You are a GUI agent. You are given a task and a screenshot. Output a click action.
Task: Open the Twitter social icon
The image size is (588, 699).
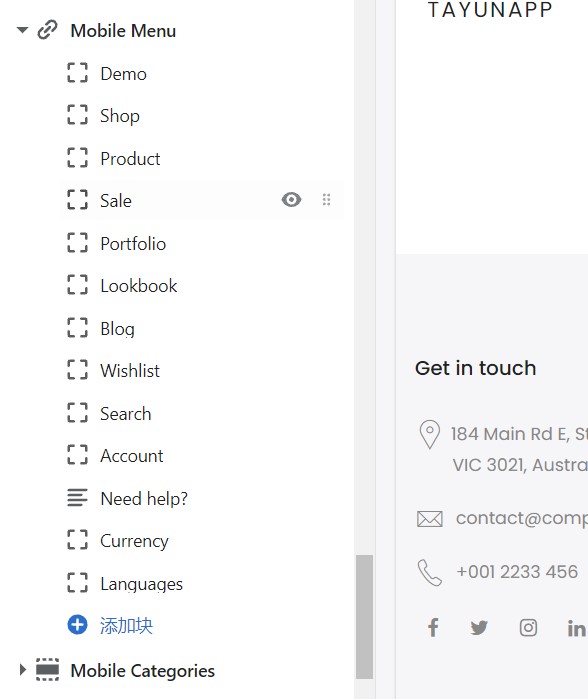point(479,628)
